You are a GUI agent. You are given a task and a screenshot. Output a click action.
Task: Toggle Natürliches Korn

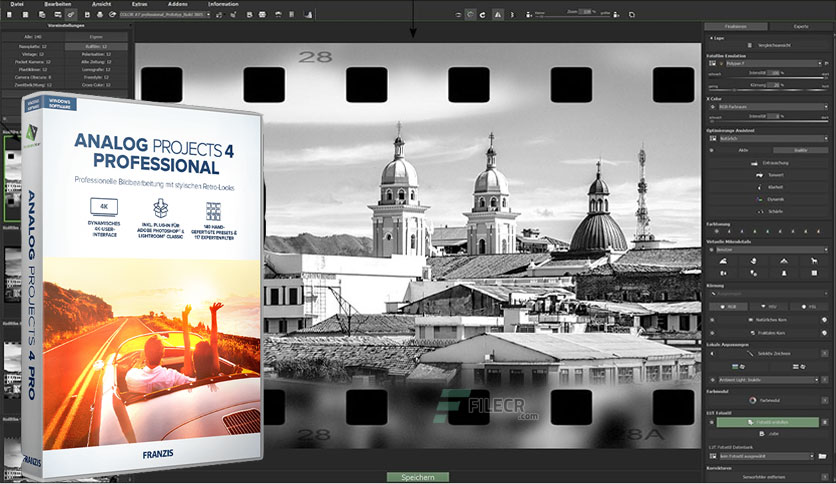pyautogui.click(x=768, y=320)
